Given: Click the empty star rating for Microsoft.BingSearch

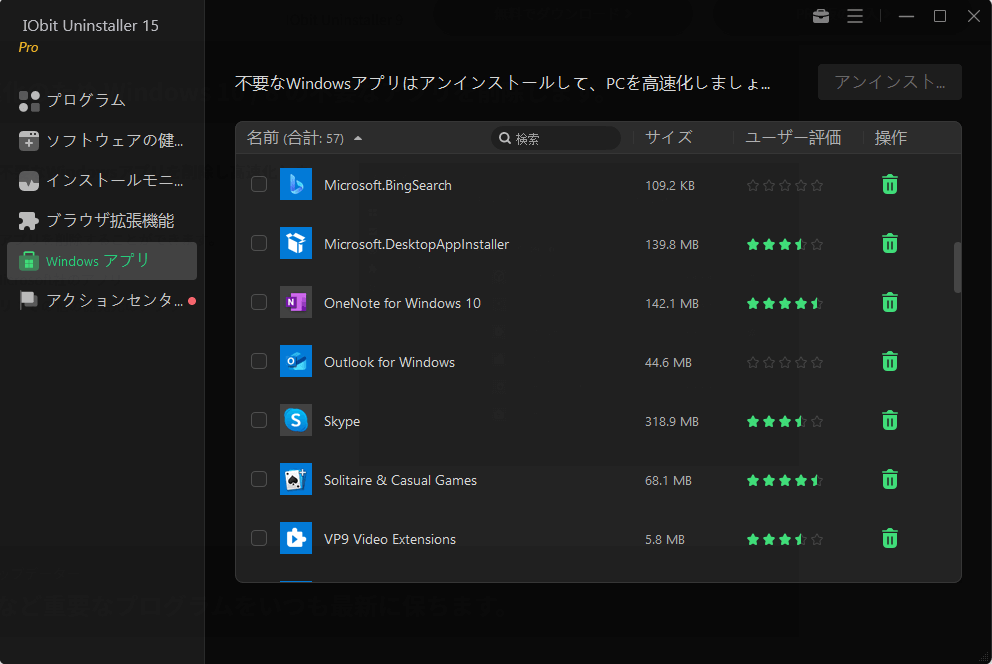Looking at the screenshot, I should point(784,185).
